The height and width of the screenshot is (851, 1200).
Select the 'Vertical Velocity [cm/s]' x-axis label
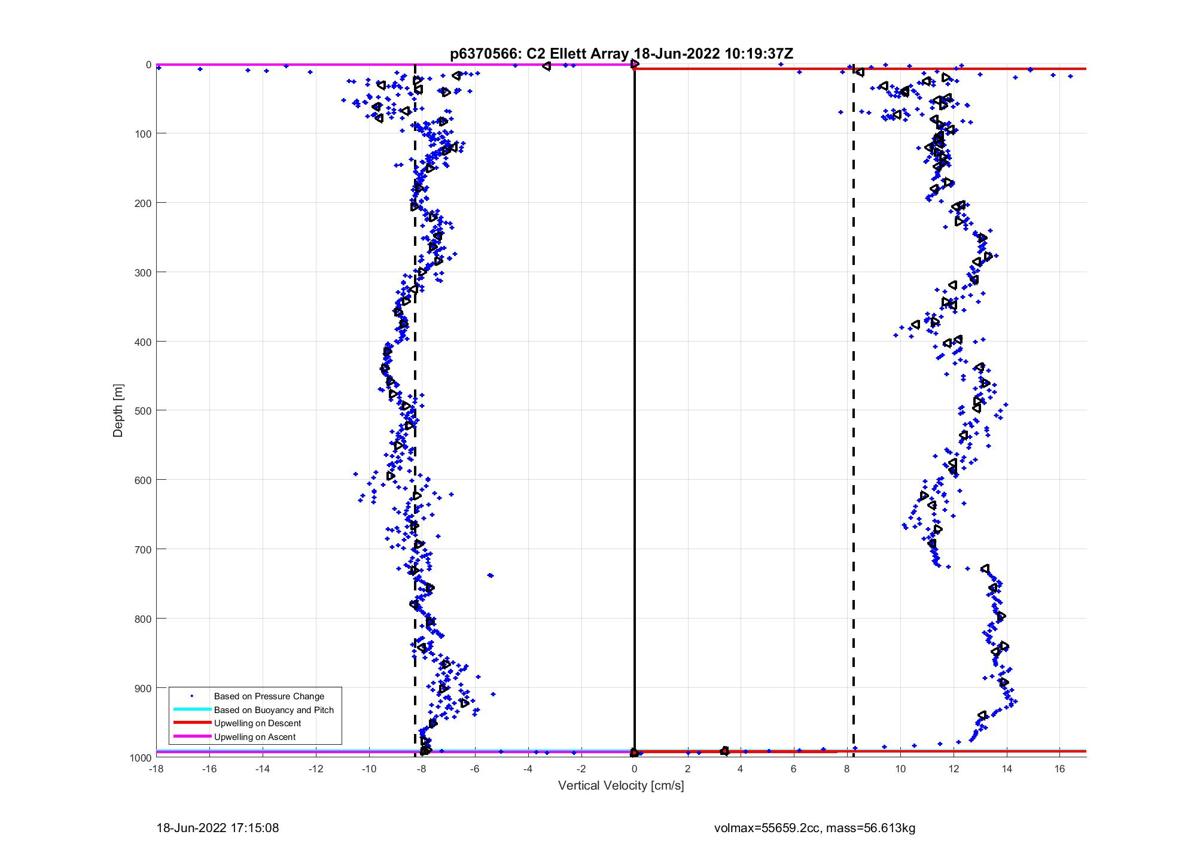[620, 786]
